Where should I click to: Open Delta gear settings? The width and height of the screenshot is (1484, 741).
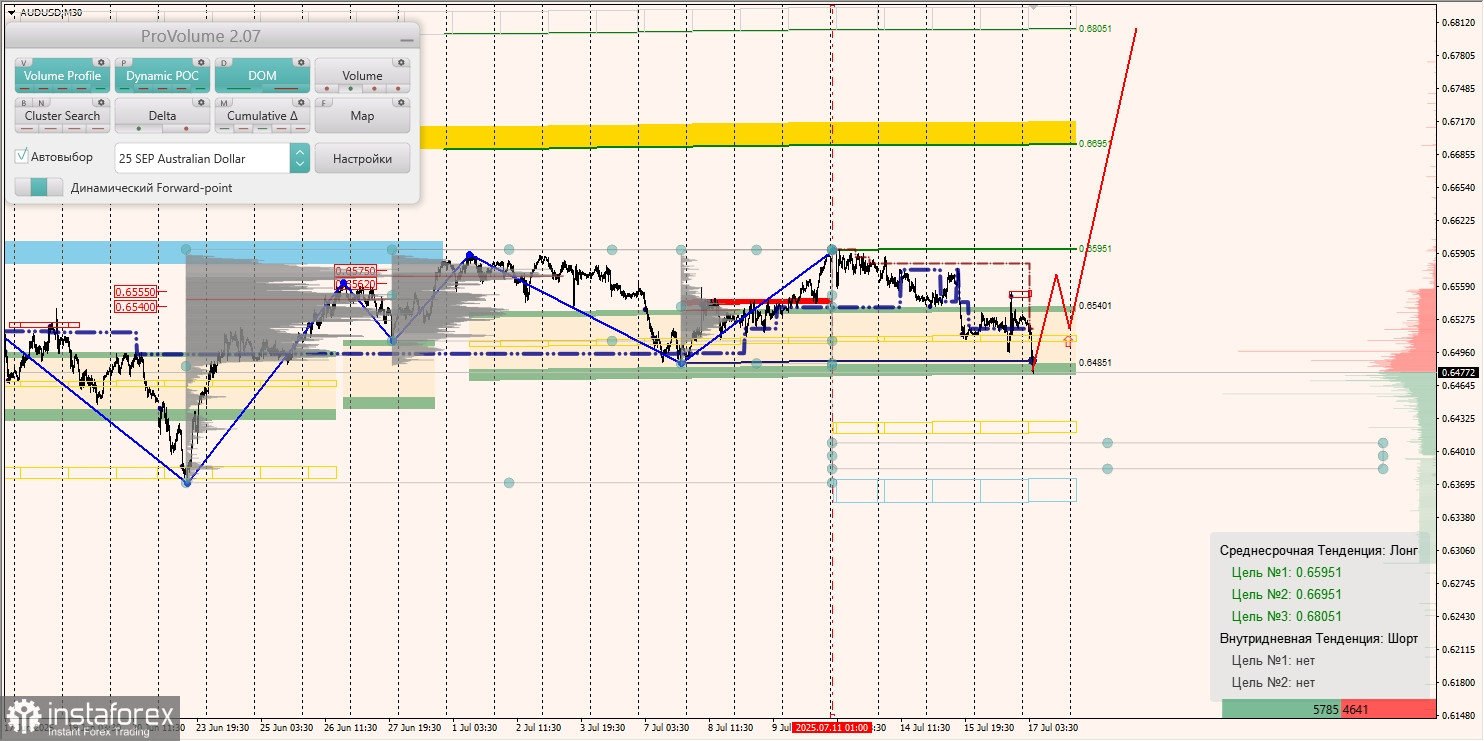(200, 102)
